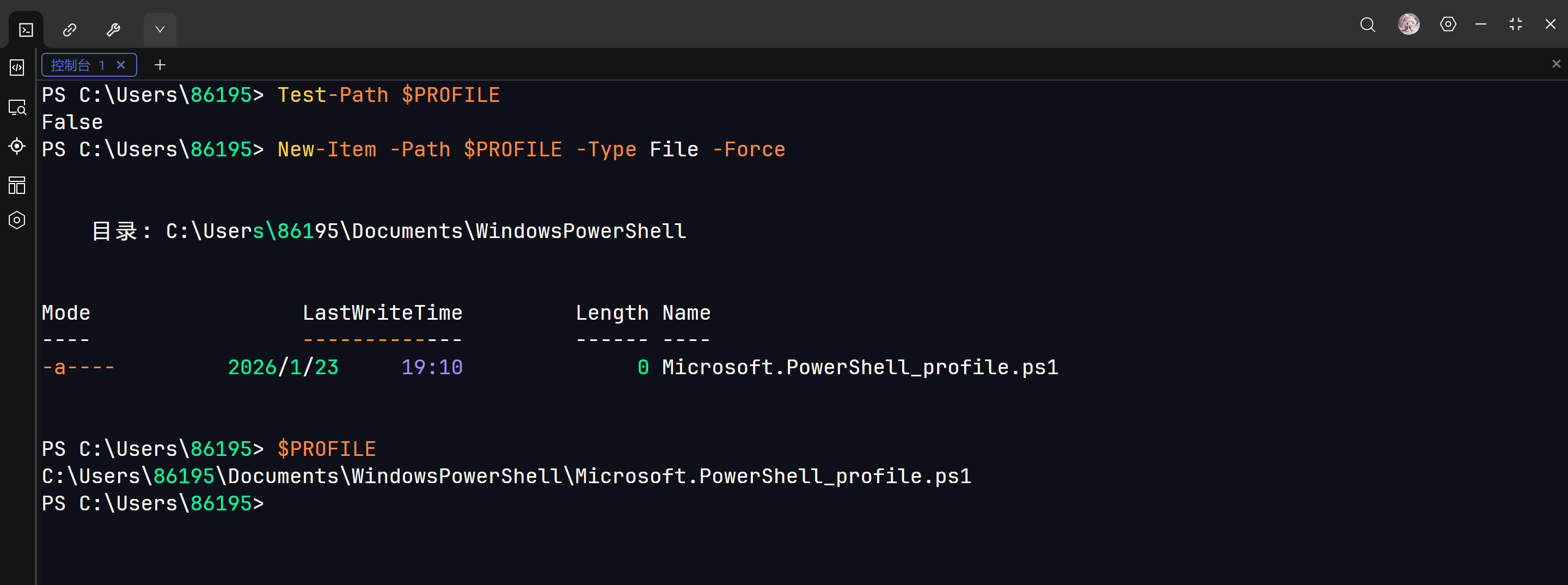Close the application window
This screenshot has width=1568, height=585.
[1549, 25]
